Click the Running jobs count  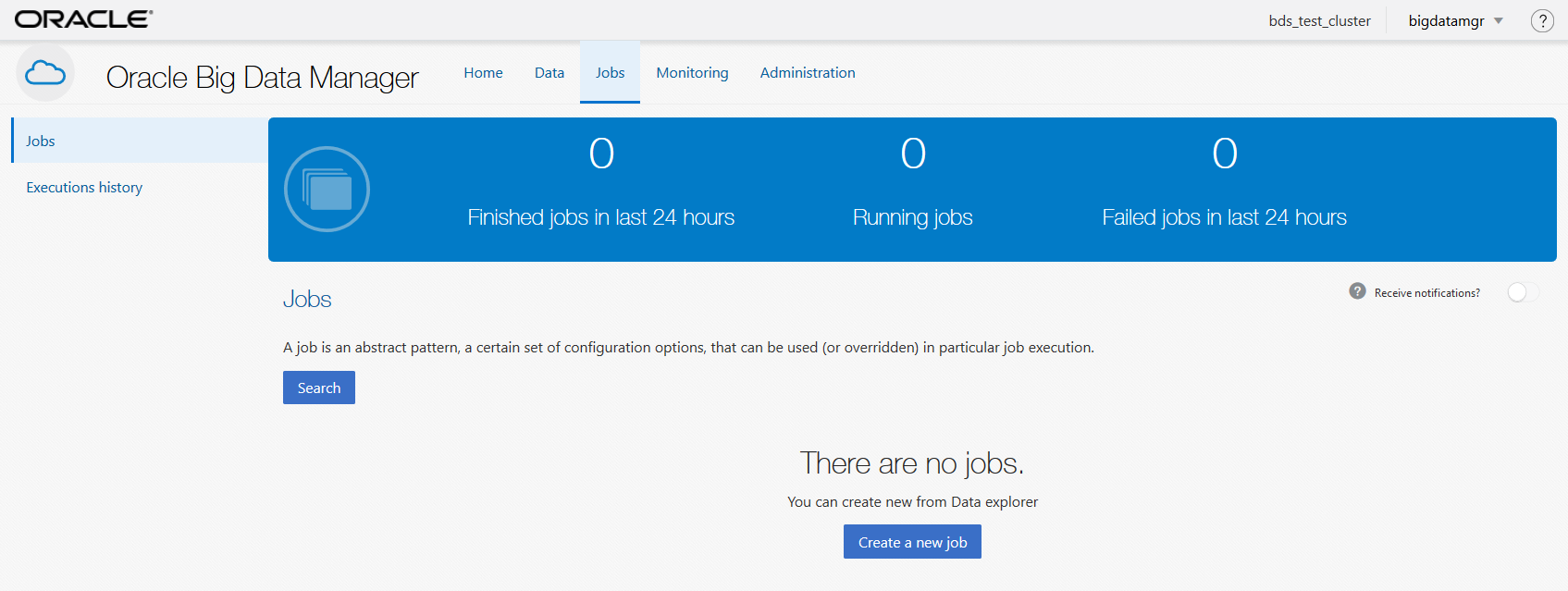913,154
